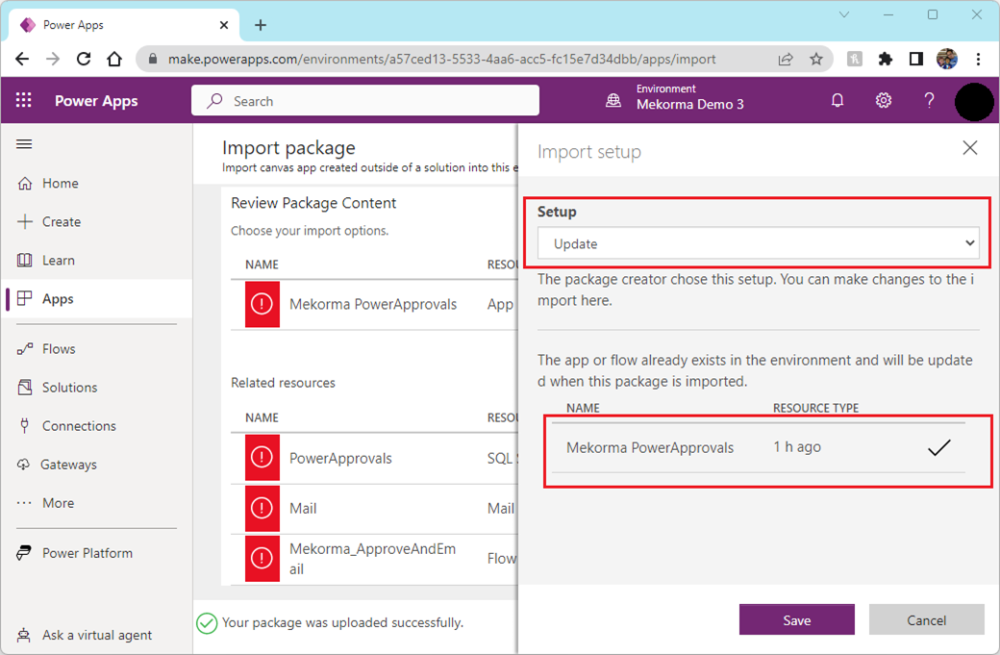The height and width of the screenshot is (655, 1000).
Task: Open Flows in the left navigation
Action: 58,349
